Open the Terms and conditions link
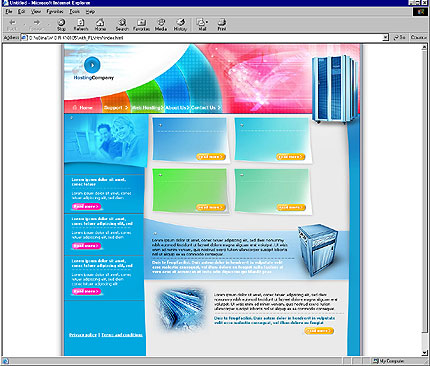This screenshot has width=430, height=366. pyautogui.click(x=122, y=335)
